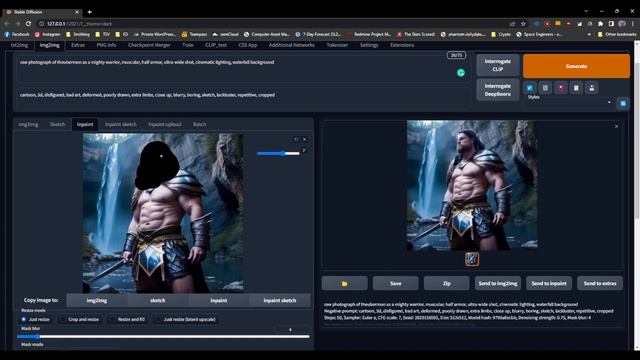Select the Resize and fill option
640x360 pixels.
click(x=128, y=319)
